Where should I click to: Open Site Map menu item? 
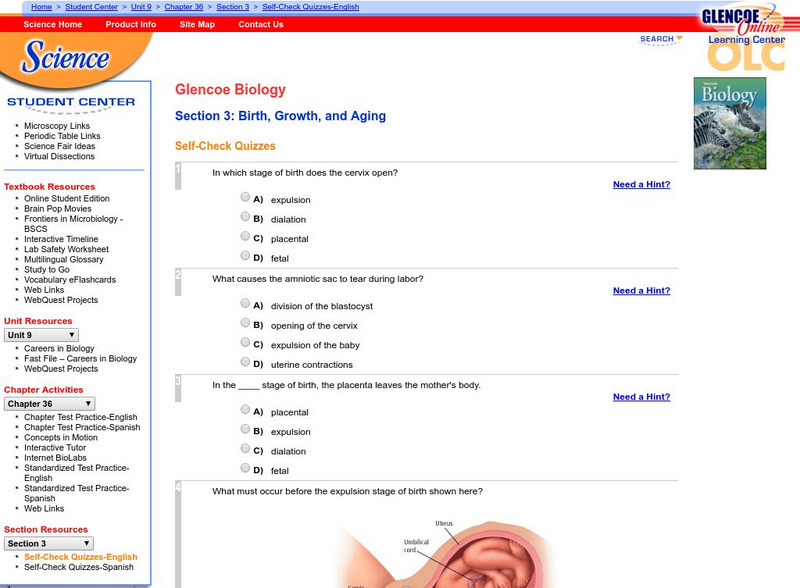tap(197, 24)
